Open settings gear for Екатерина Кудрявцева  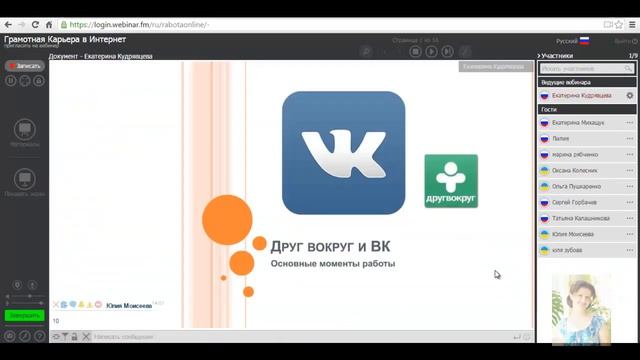click(630, 96)
